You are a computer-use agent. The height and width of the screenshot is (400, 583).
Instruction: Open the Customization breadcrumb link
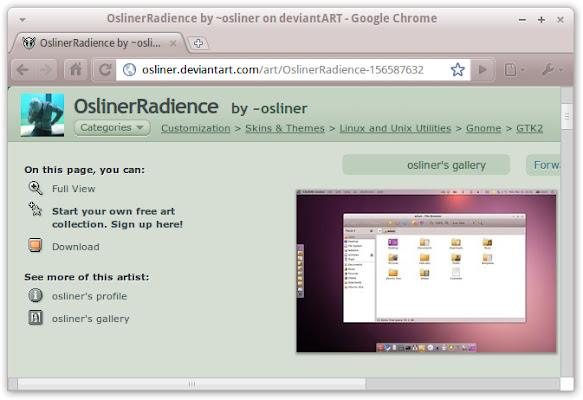tap(196, 128)
